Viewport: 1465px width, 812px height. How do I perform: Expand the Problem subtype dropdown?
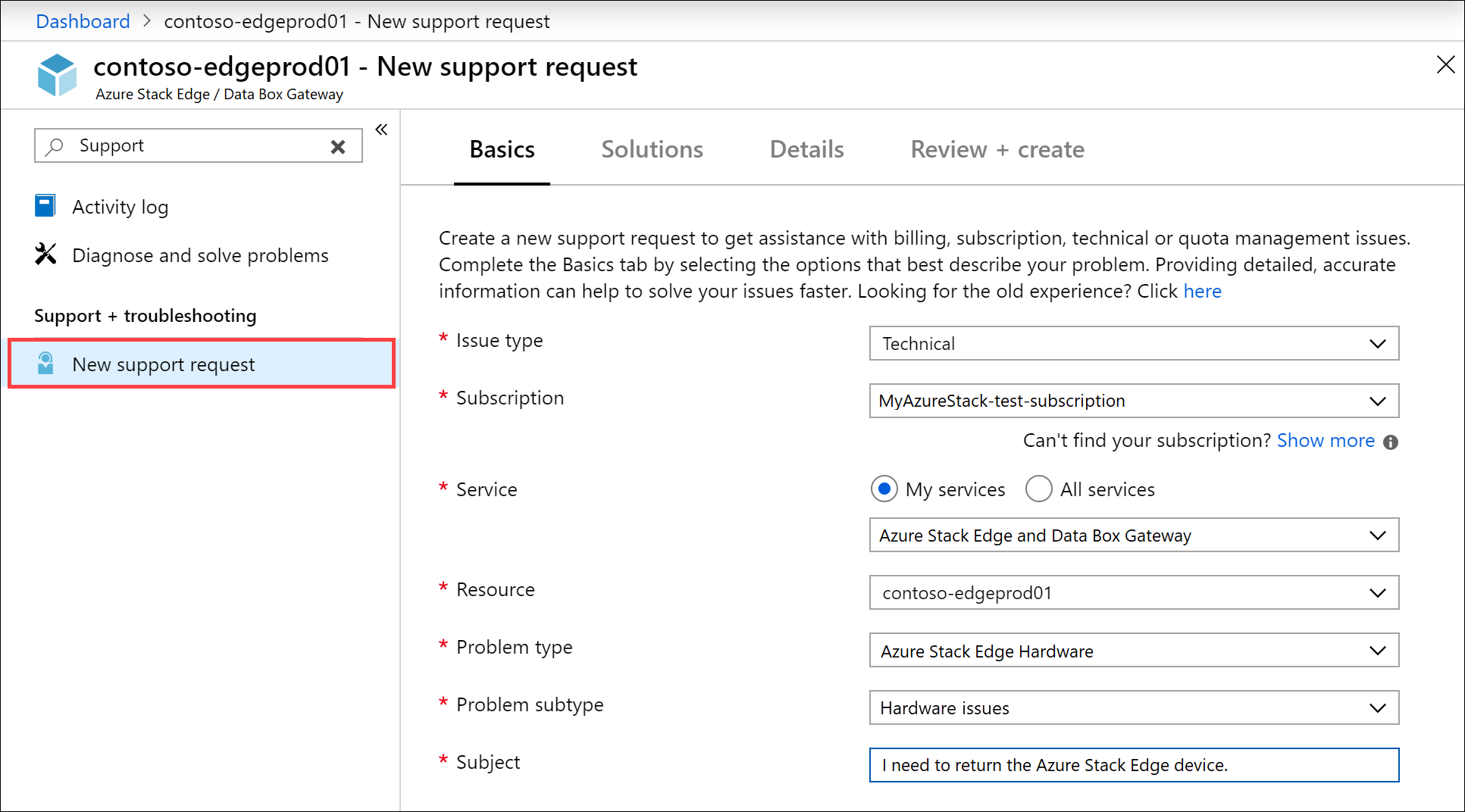pos(1134,708)
